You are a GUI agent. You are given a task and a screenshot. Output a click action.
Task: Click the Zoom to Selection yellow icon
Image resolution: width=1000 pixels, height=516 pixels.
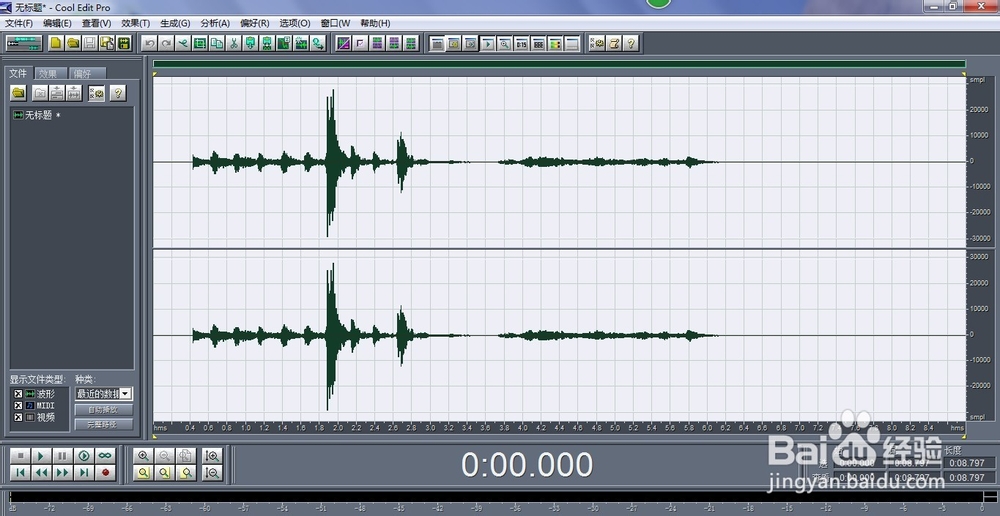click(x=143, y=473)
